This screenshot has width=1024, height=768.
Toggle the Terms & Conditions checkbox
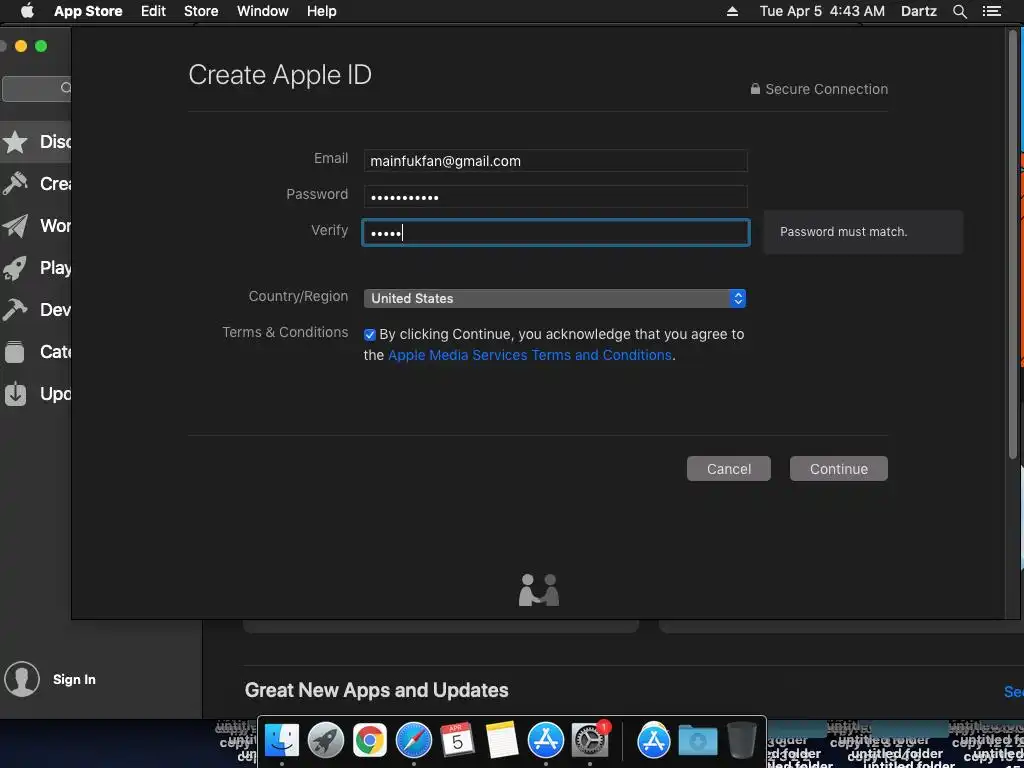[370, 335]
